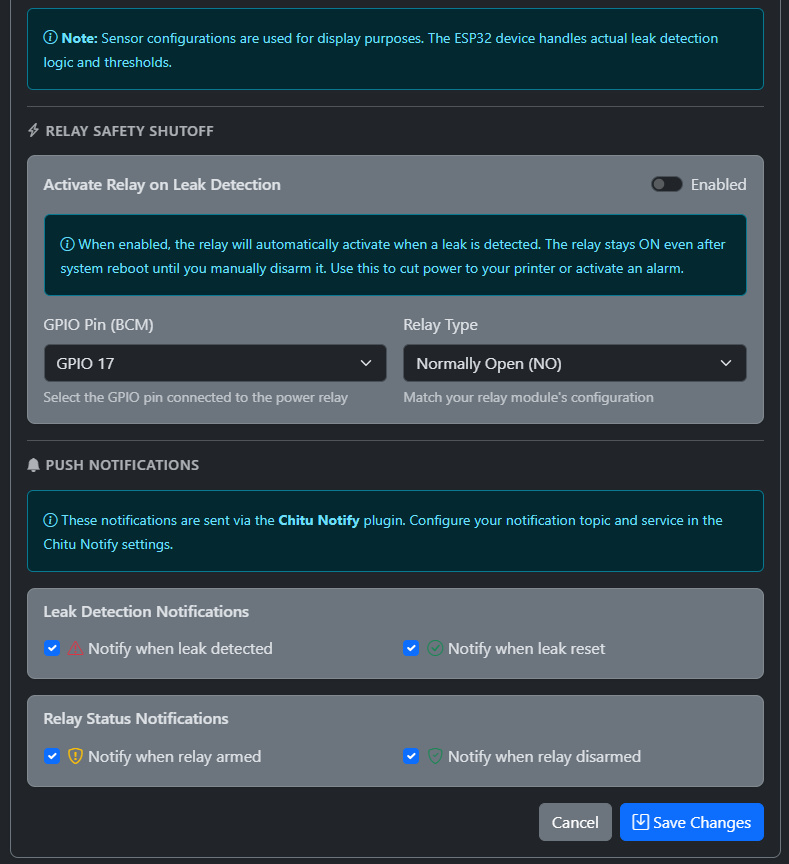Click the green shield relay disarmed icon
The width and height of the screenshot is (789, 864).
435,756
